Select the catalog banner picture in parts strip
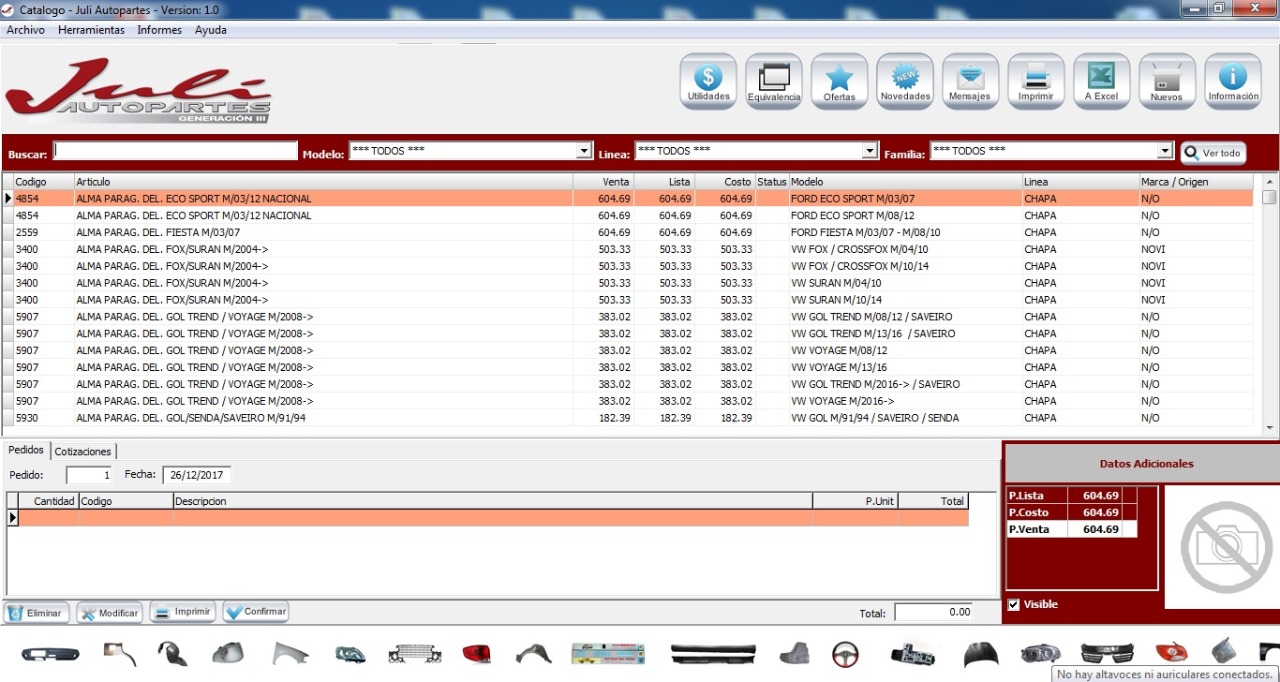1280x682 pixels. [x=608, y=654]
